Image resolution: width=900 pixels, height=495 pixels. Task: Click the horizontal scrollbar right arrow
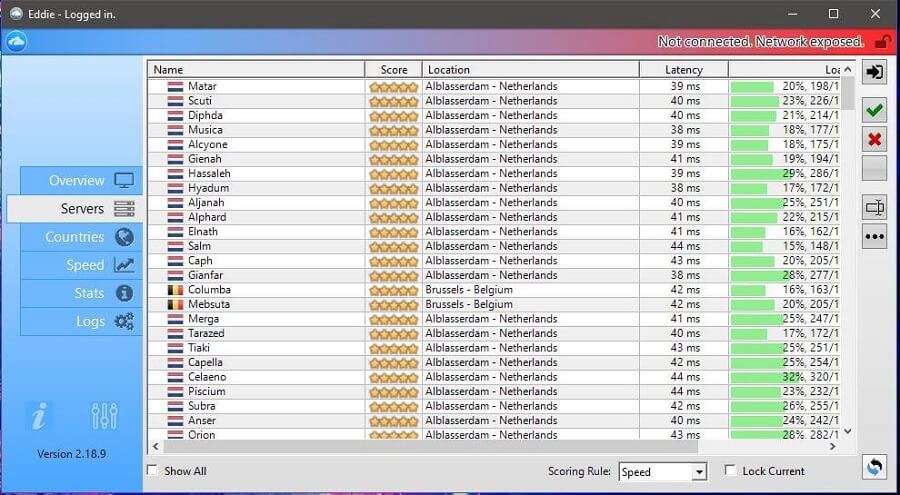833,446
